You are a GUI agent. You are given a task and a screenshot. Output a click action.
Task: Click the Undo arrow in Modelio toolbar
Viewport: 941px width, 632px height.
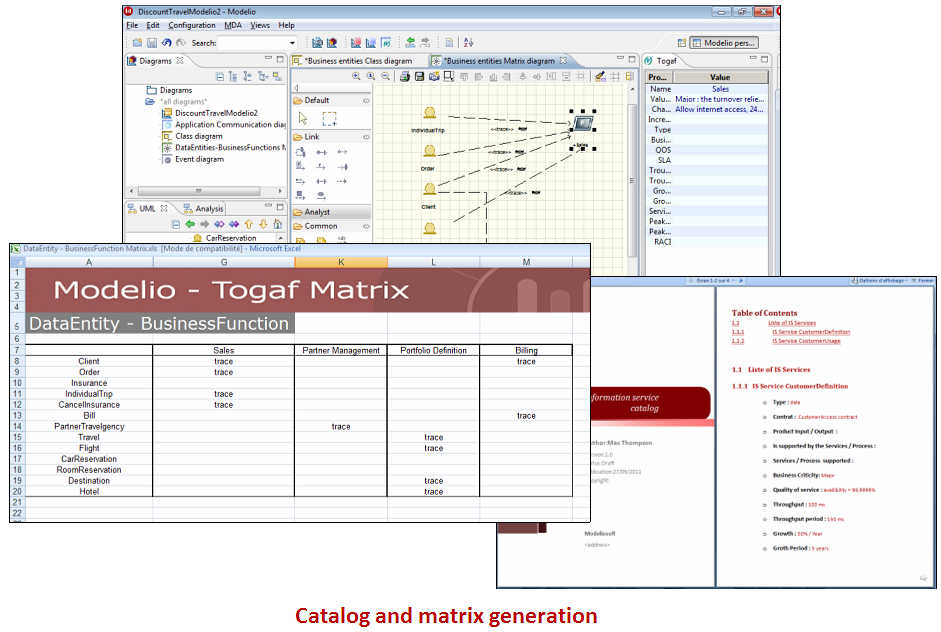pos(166,43)
